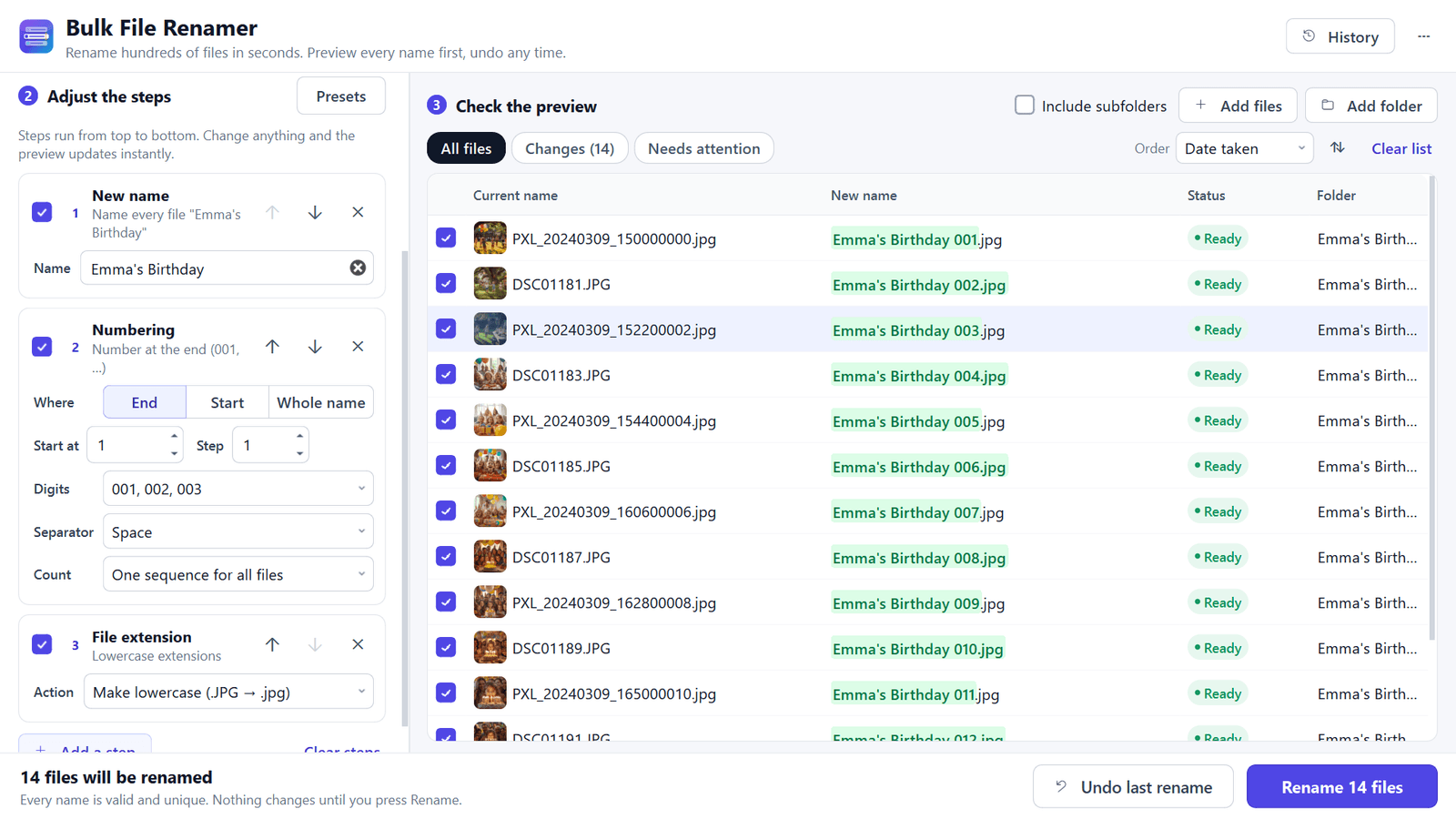Image resolution: width=1456 pixels, height=819 pixels.
Task: Click the Bulk File Renamer app logo
Action: coord(36,36)
